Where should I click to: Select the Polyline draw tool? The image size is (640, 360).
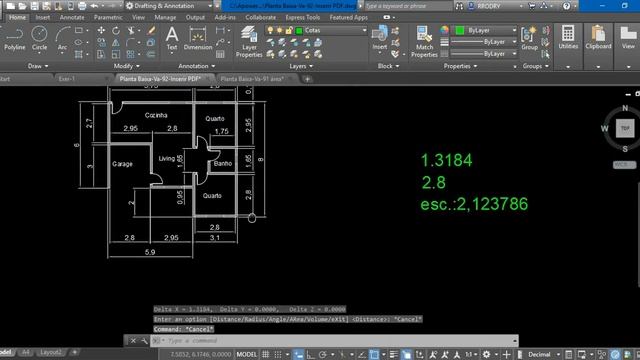tap(15, 38)
